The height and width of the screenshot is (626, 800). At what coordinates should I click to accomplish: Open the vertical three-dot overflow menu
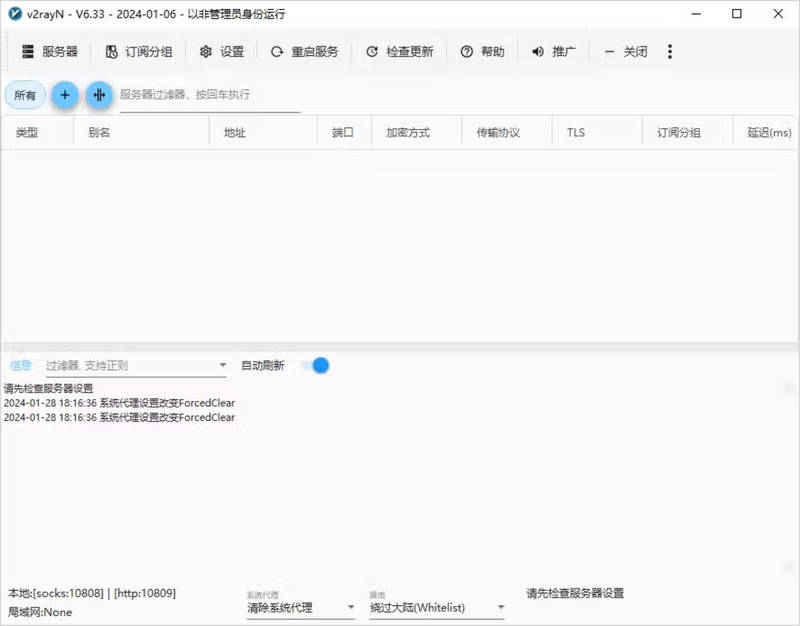[669, 51]
